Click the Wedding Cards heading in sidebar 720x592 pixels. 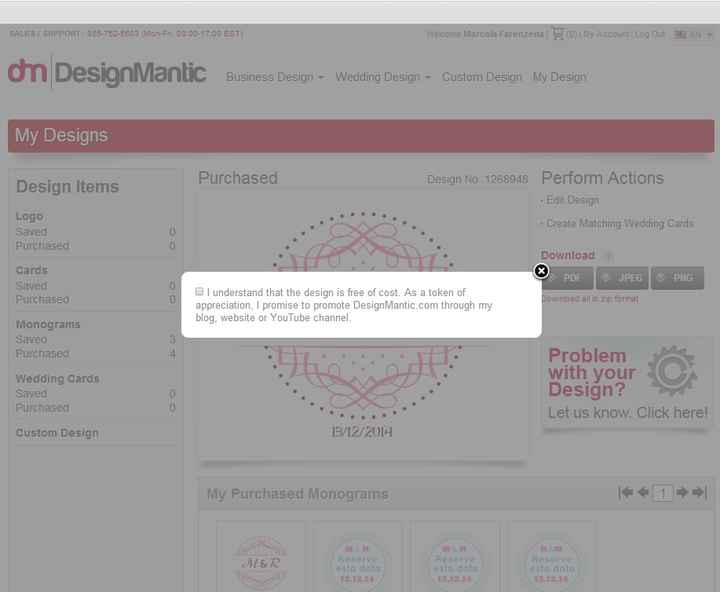[x=57, y=378]
